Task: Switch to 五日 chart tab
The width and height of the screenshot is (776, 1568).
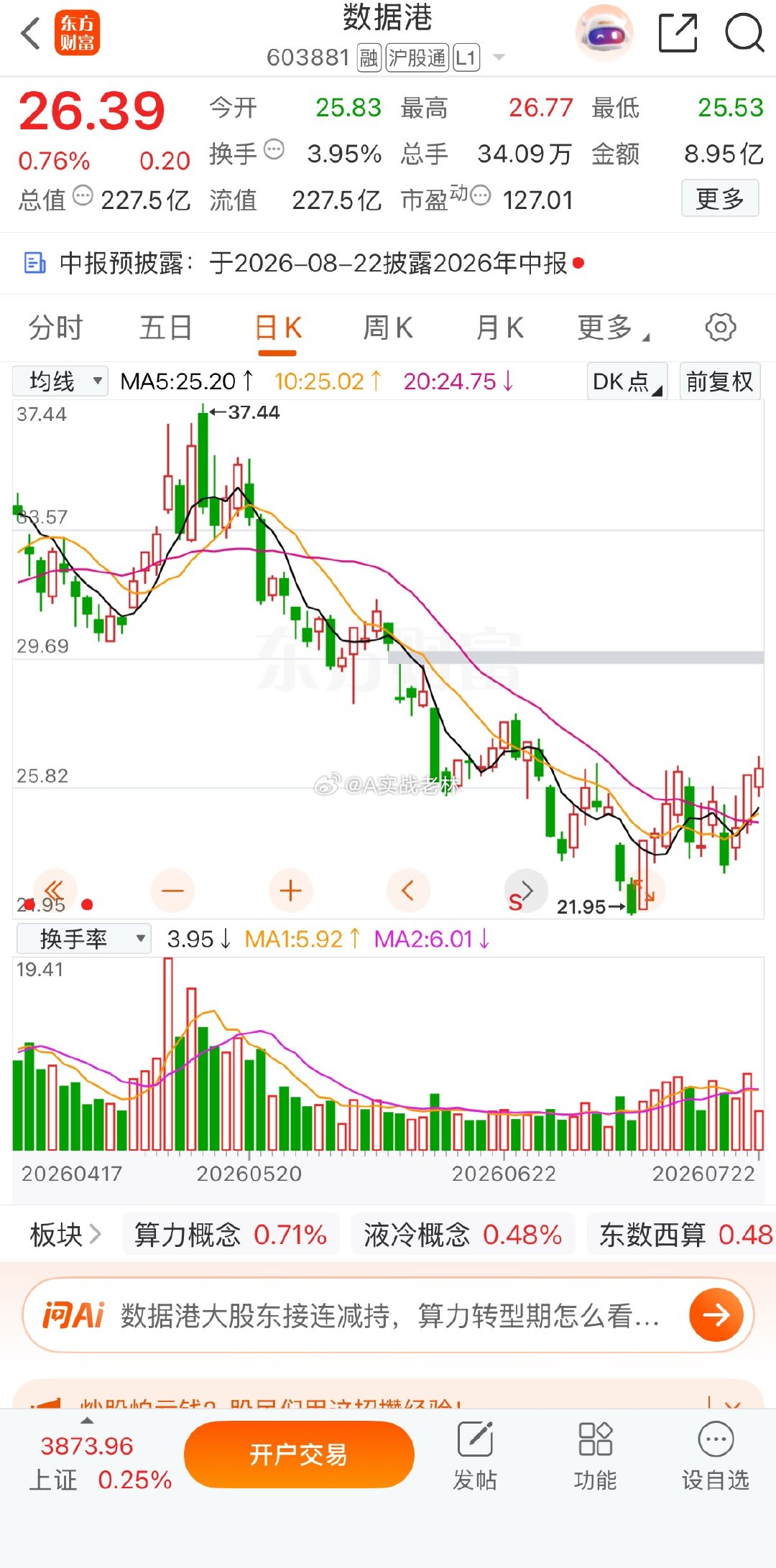Action: click(x=166, y=328)
